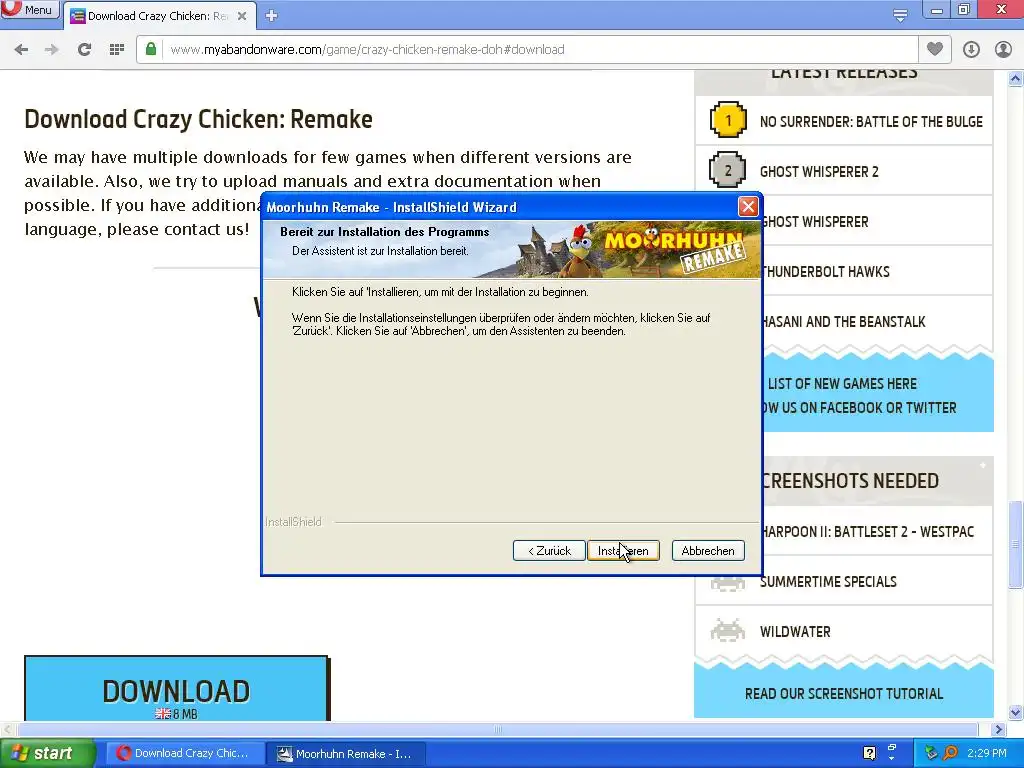The height and width of the screenshot is (768, 1024).
Task: Open the list of new games here link
Action: 842,384
